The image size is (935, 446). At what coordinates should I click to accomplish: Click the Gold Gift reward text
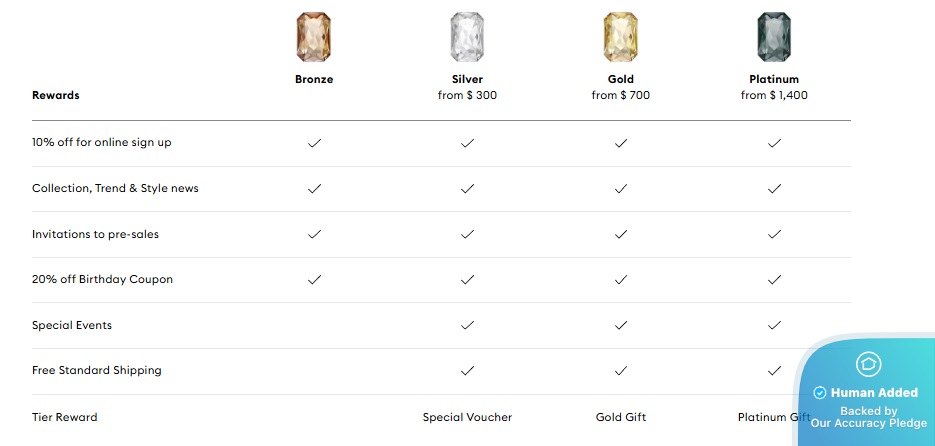pos(621,417)
